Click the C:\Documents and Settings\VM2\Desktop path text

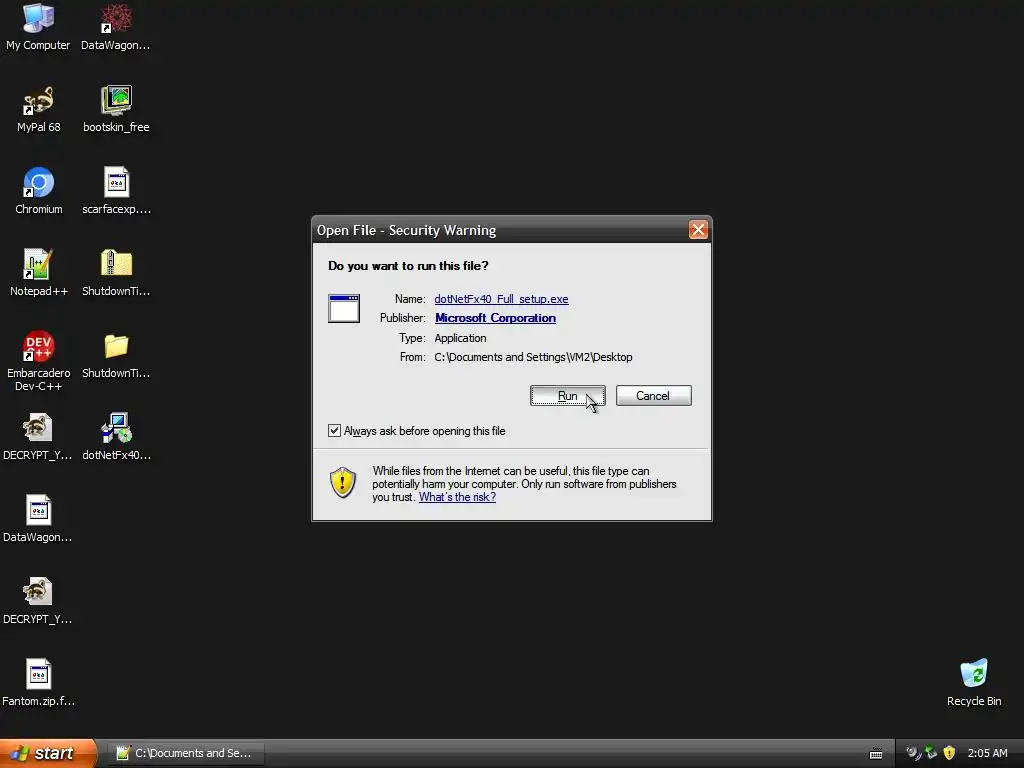[x=533, y=357]
